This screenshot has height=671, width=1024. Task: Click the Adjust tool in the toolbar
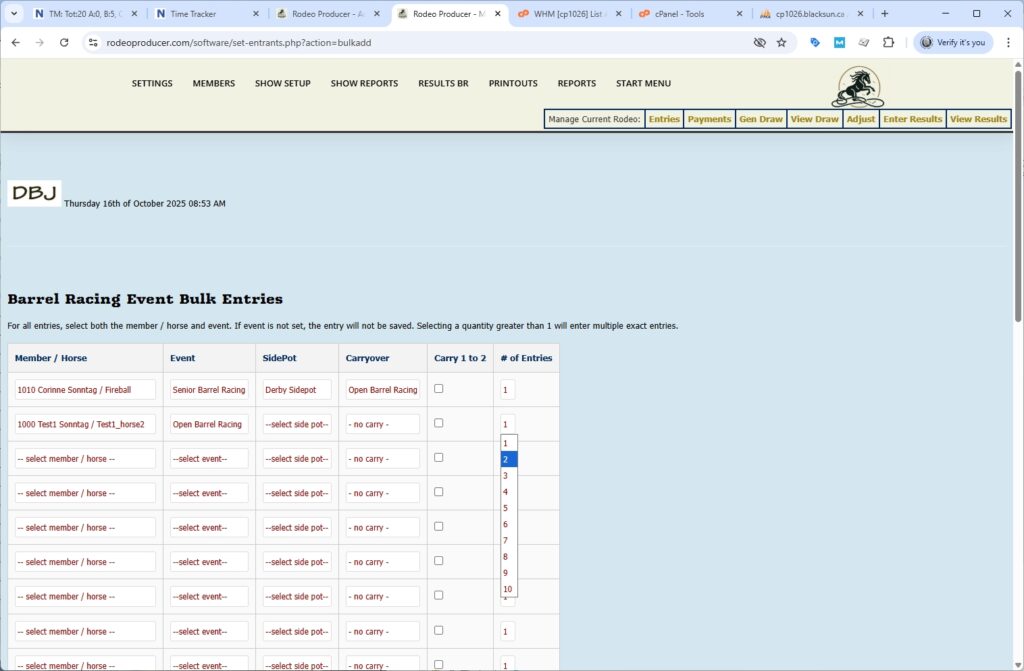(860, 118)
